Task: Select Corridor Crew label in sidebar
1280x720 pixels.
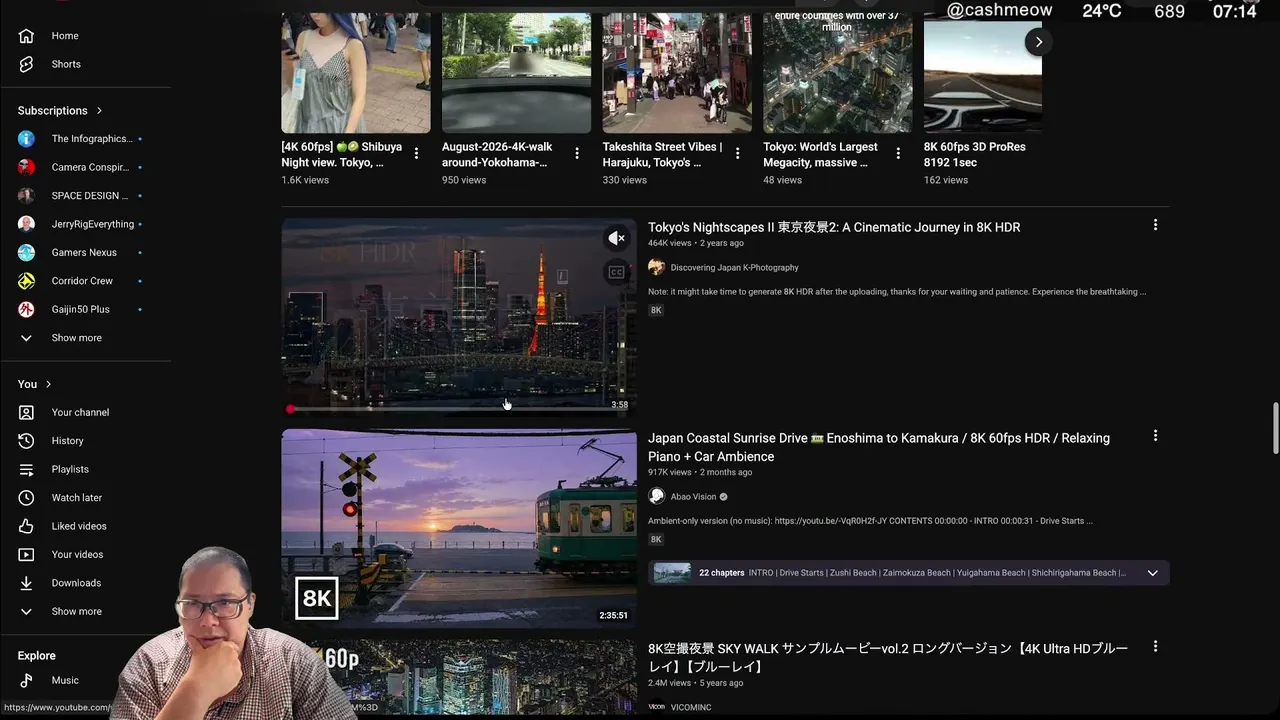Action: click(82, 281)
